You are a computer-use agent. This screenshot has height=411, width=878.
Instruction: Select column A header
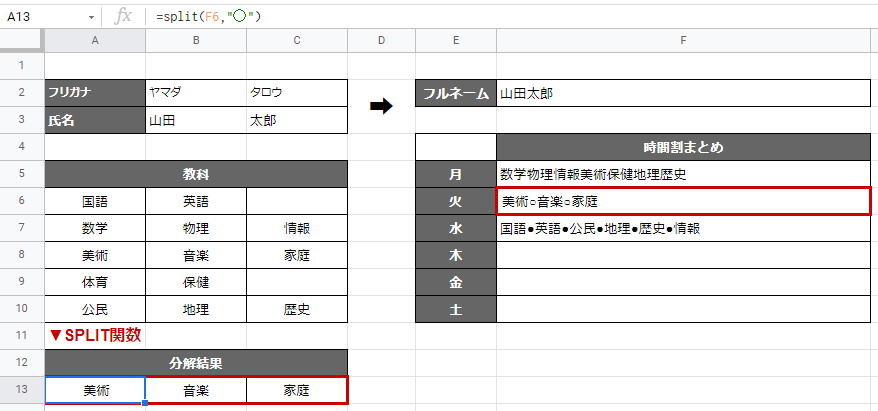(x=95, y=40)
